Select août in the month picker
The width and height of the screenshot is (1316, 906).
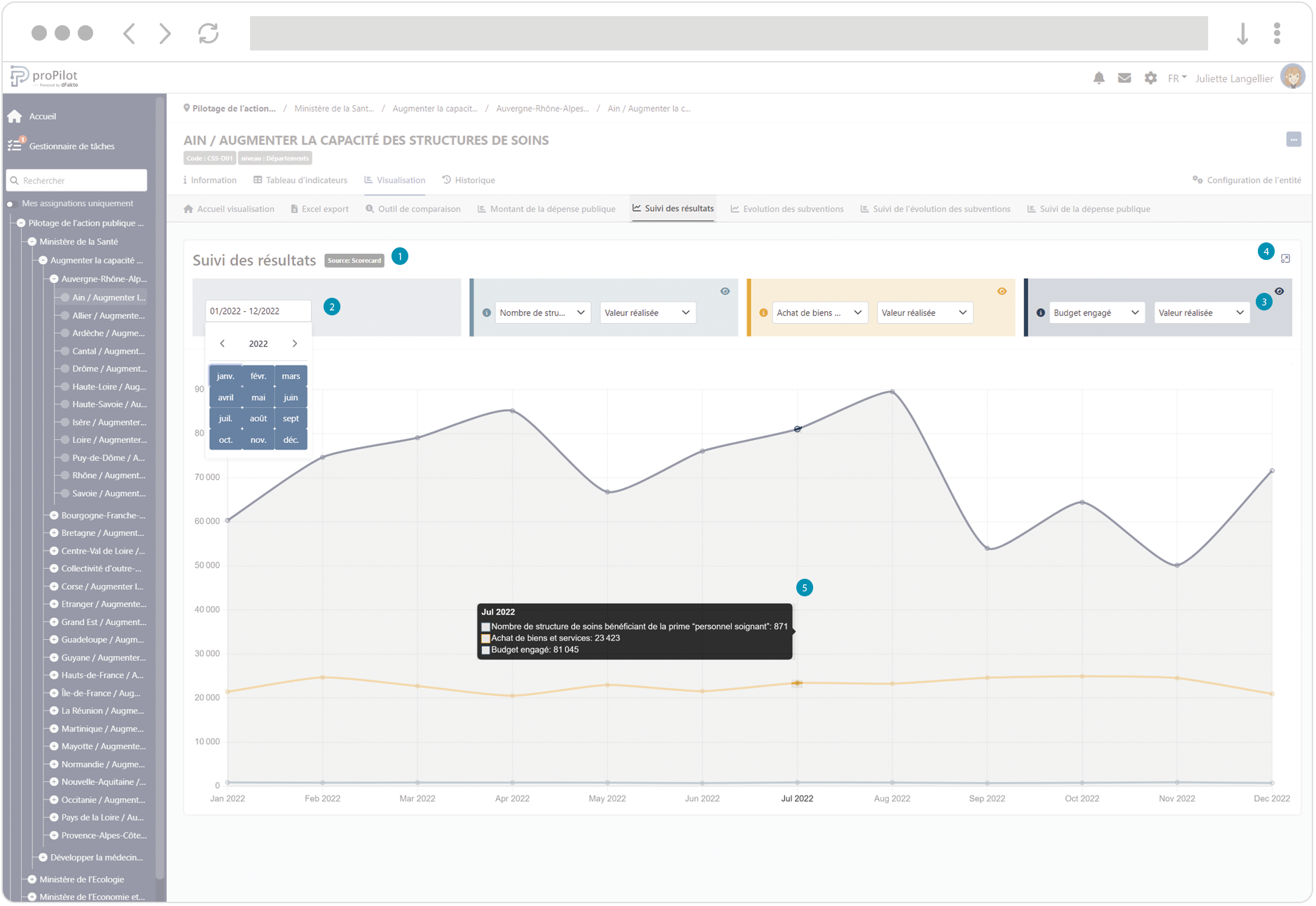click(258, 419)
